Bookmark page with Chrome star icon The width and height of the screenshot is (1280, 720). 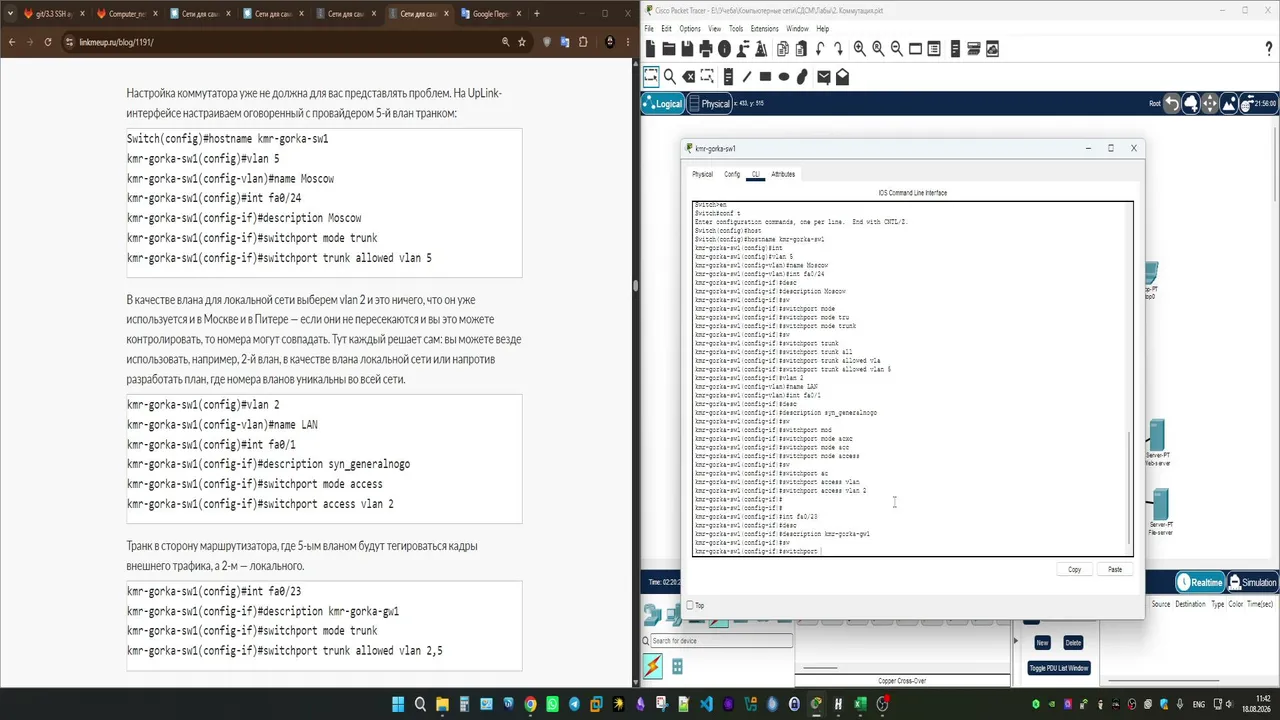coord(522,42)
